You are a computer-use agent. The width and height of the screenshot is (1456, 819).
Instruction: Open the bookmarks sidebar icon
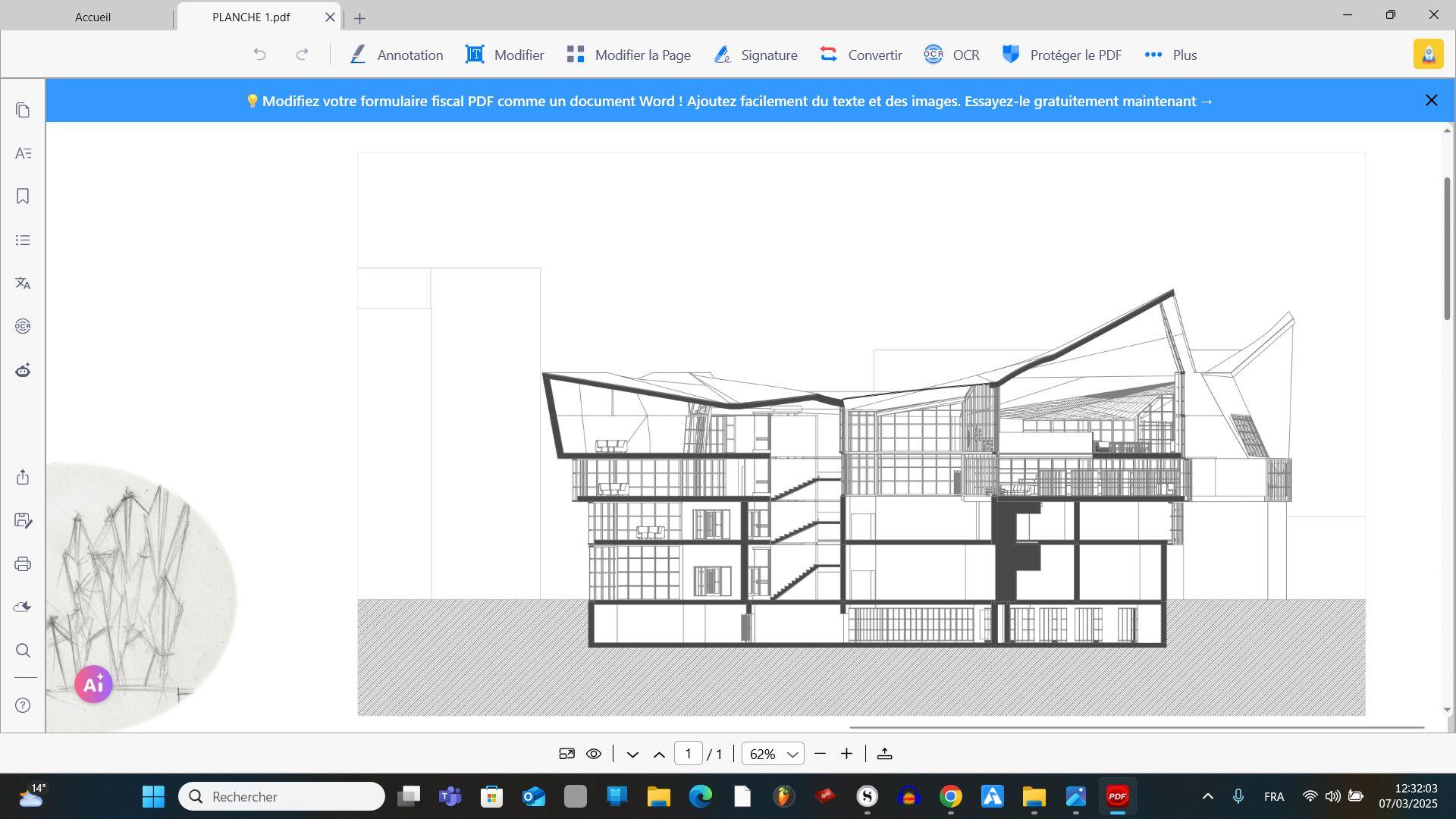pyautogui.click(x=23, y=196)
